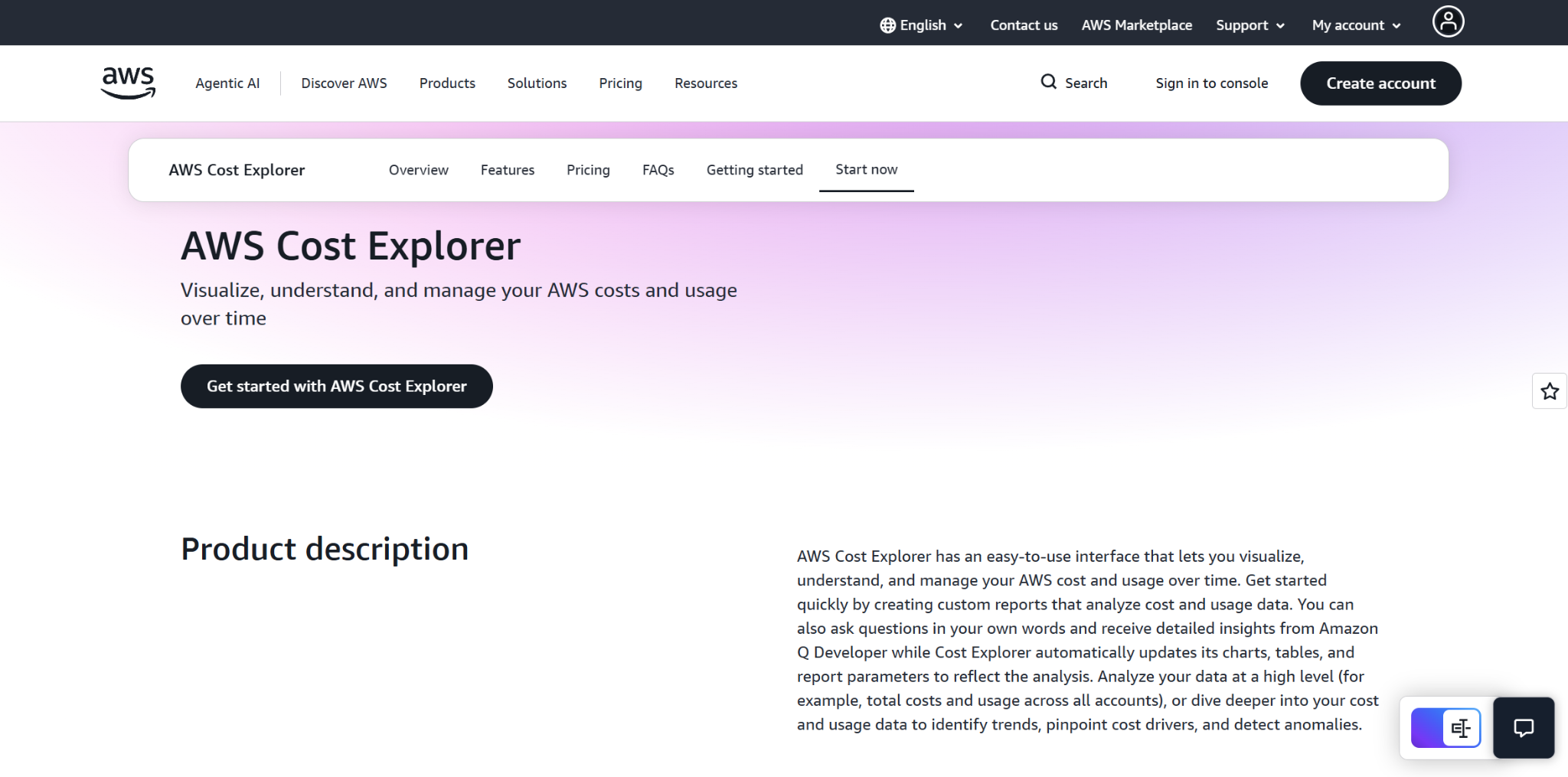Select the Start now tab
Viewport: 1568px width, 777px height.
coord(866,169)
